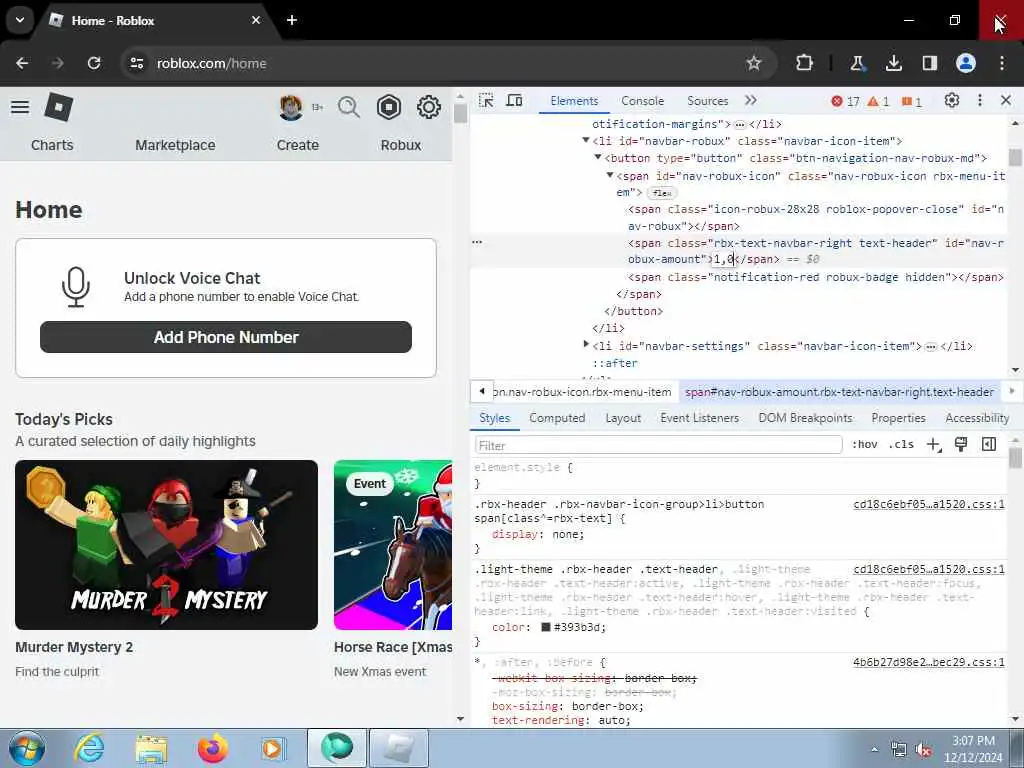Click the DevTools error count icon
This screenshot has height=768, width=1024.
845,101
